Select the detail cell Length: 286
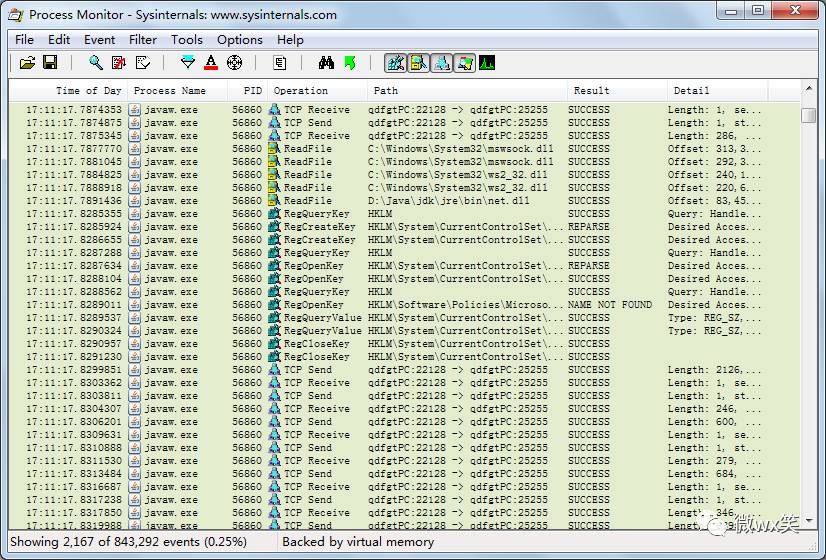This screenshot has width=826, height=560. [714, 135]
